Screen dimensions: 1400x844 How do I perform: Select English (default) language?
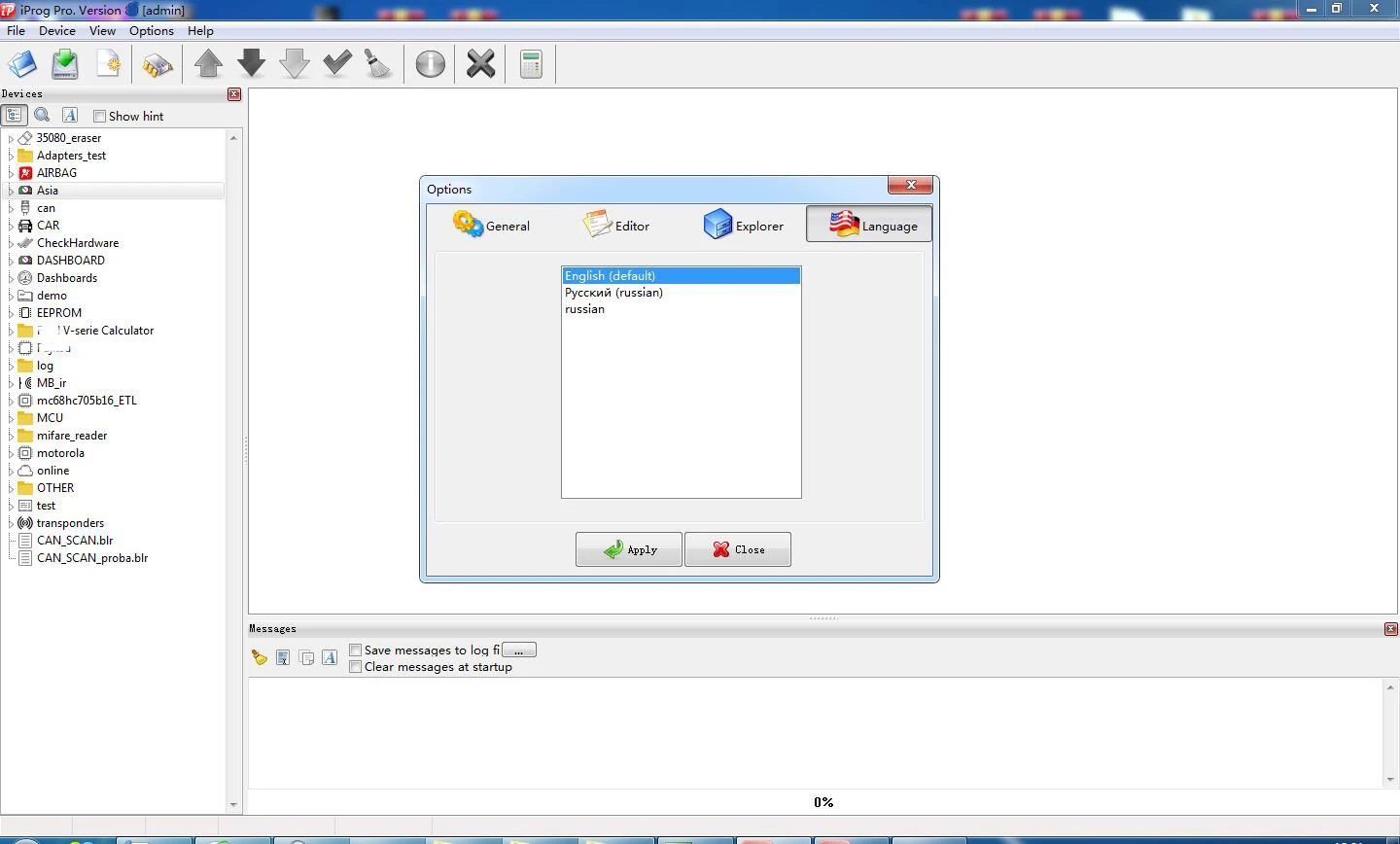point(682,276)
